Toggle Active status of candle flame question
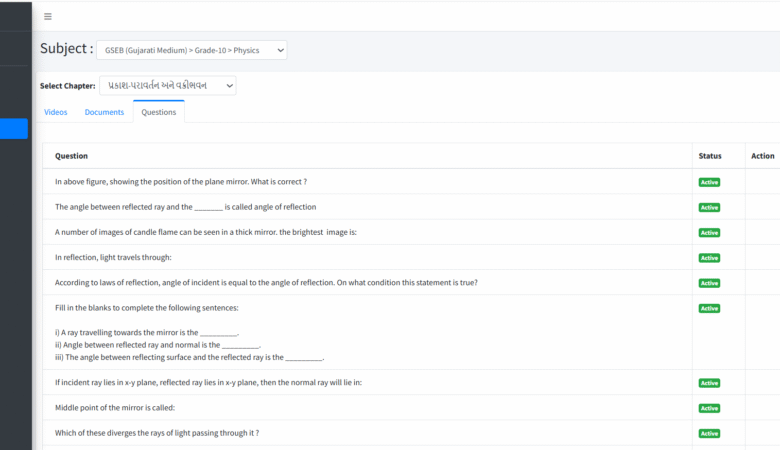This screenshot has width=780, height=450. pos(709,232)
